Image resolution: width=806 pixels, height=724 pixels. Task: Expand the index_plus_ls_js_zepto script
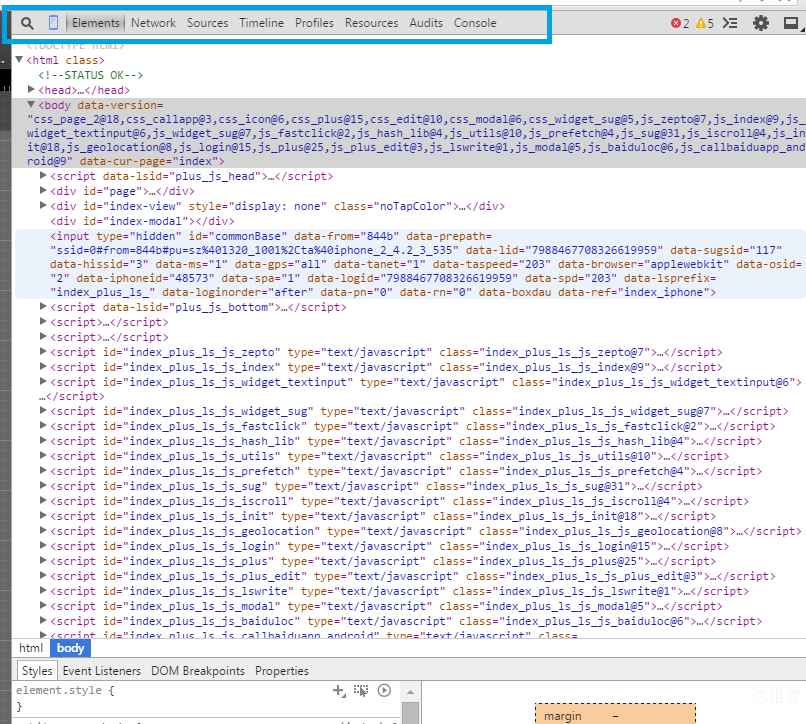[x=43, y=352]
